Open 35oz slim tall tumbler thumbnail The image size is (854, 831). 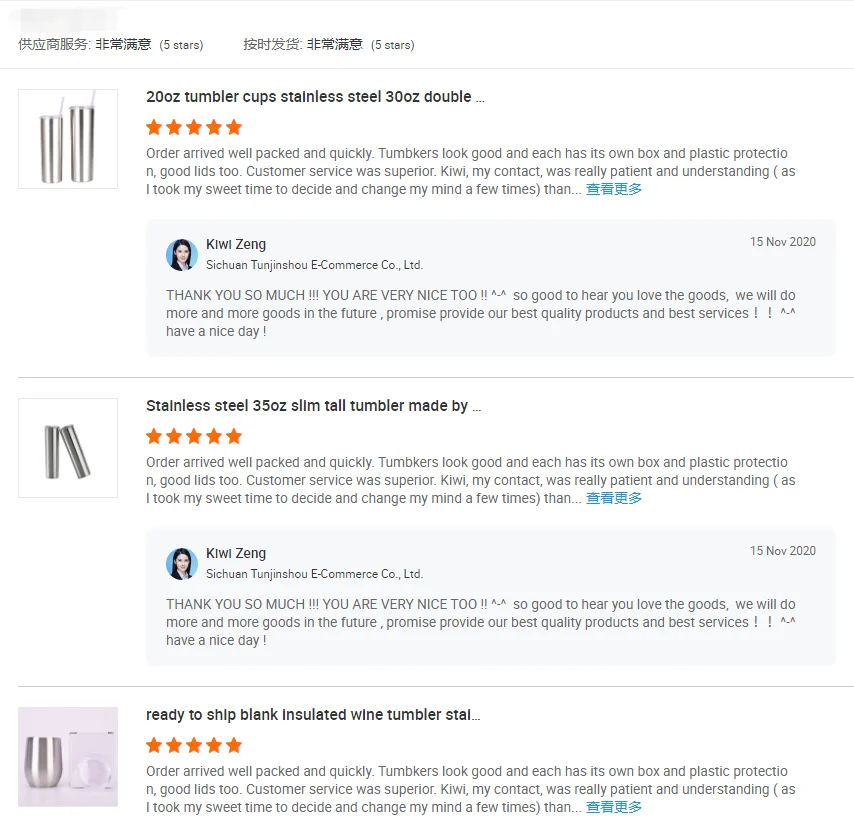[68, 448]
